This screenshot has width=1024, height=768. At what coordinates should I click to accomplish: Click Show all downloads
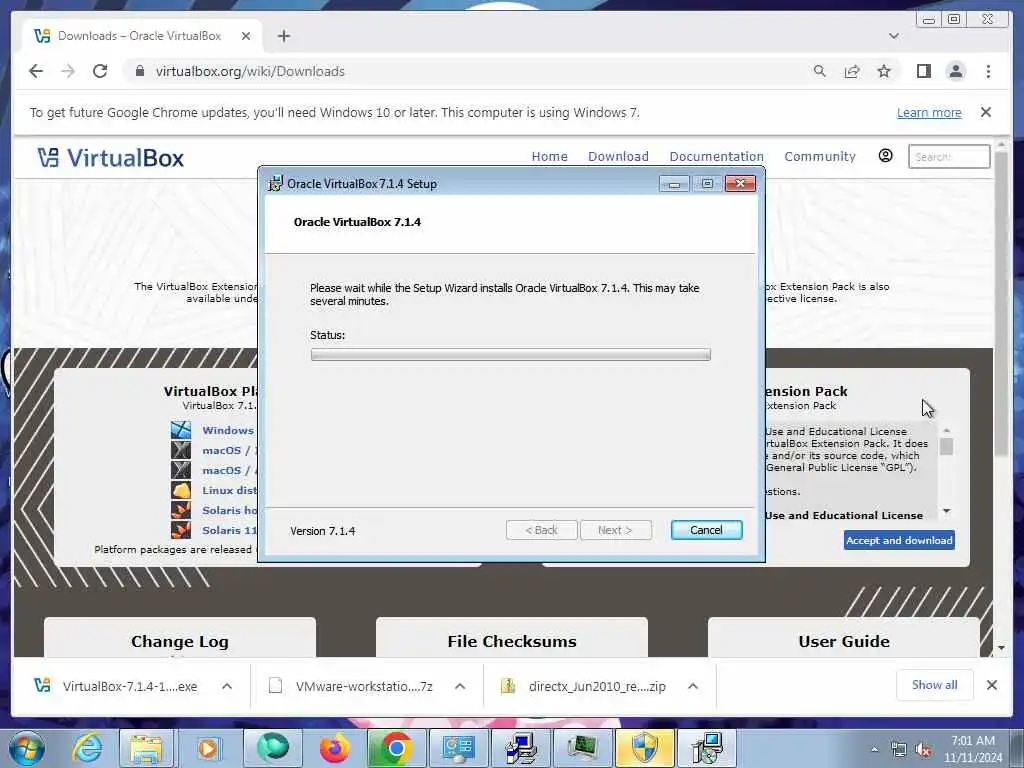coord(935,685)
